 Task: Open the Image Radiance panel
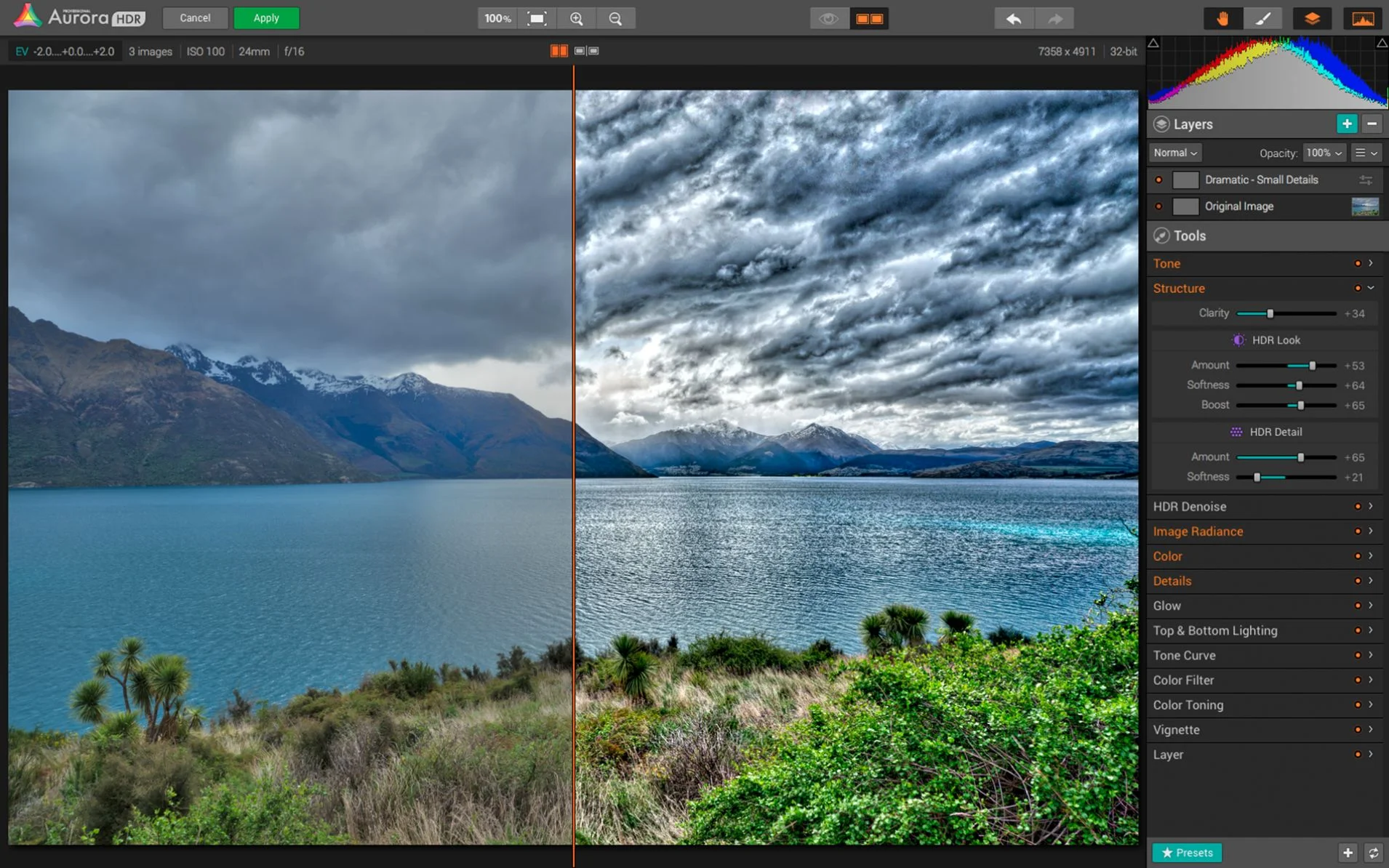[1266, 531]
